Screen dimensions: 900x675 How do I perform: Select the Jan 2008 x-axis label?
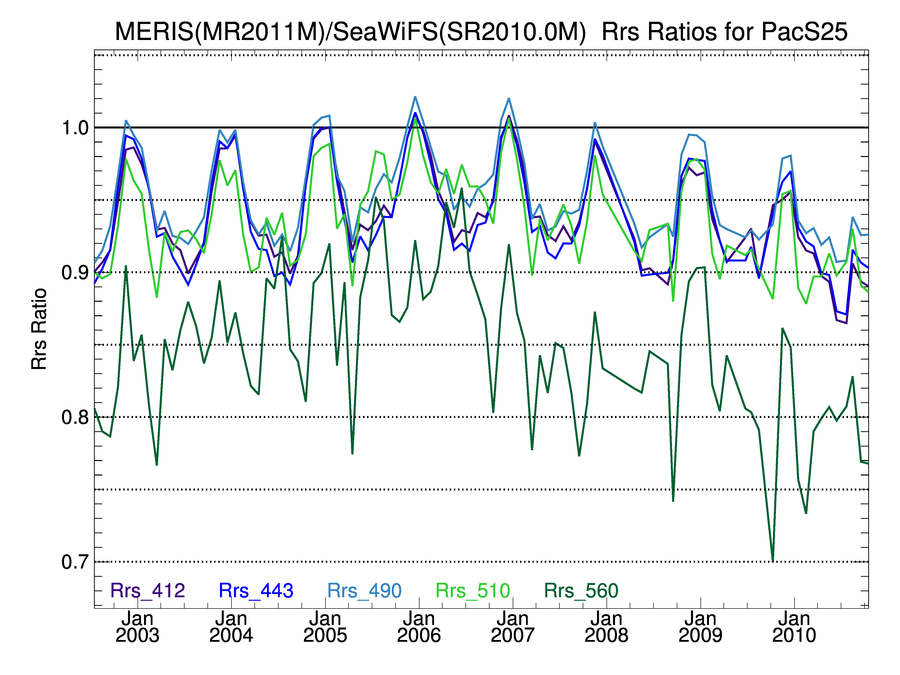(607, 627)
